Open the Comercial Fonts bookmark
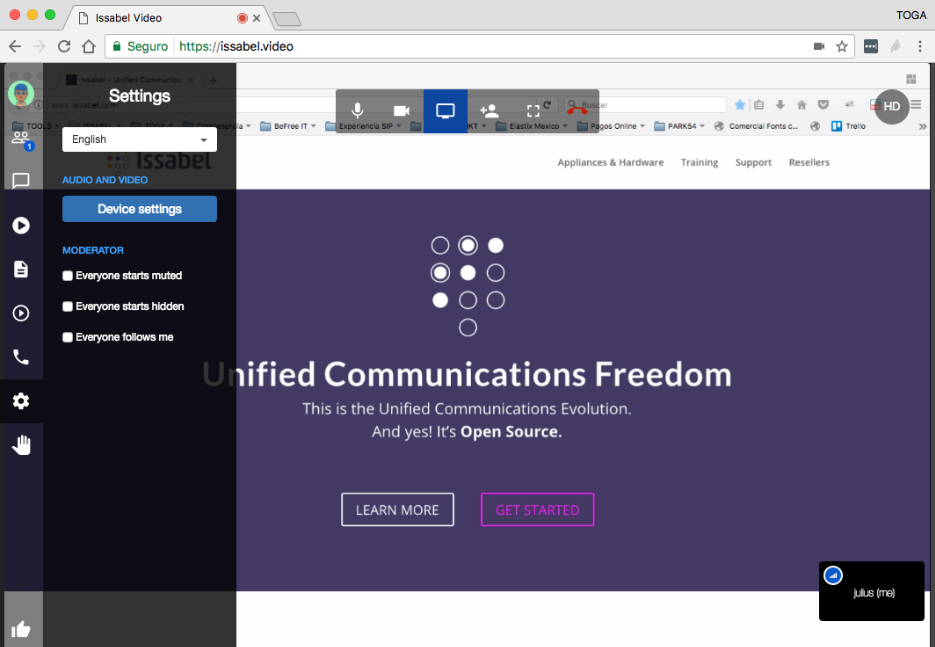The width and height of the screenshot is (935, 647). [x=756, y=126]
